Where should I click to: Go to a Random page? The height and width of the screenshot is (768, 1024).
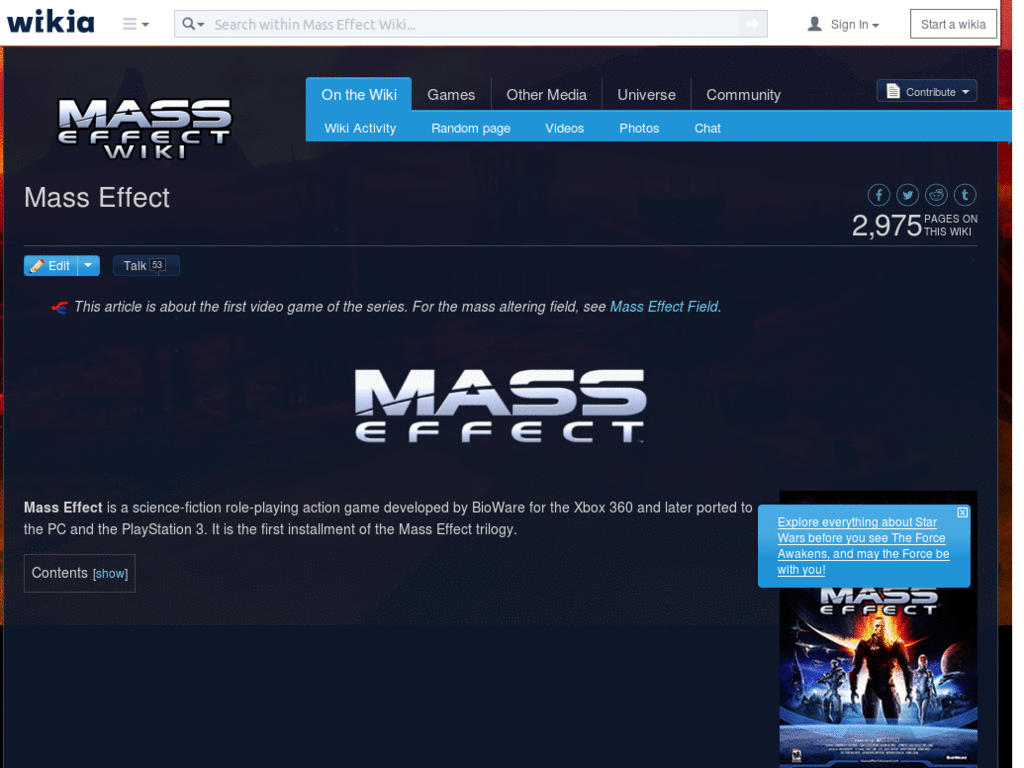point(471,129)
